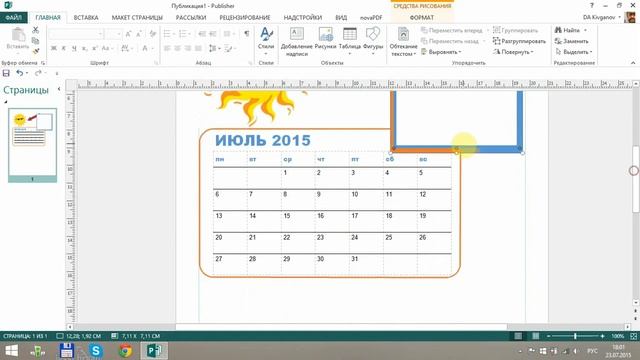Click Redo arrow icon
Viewport: 640px width, 360px height.
[38, 73]
